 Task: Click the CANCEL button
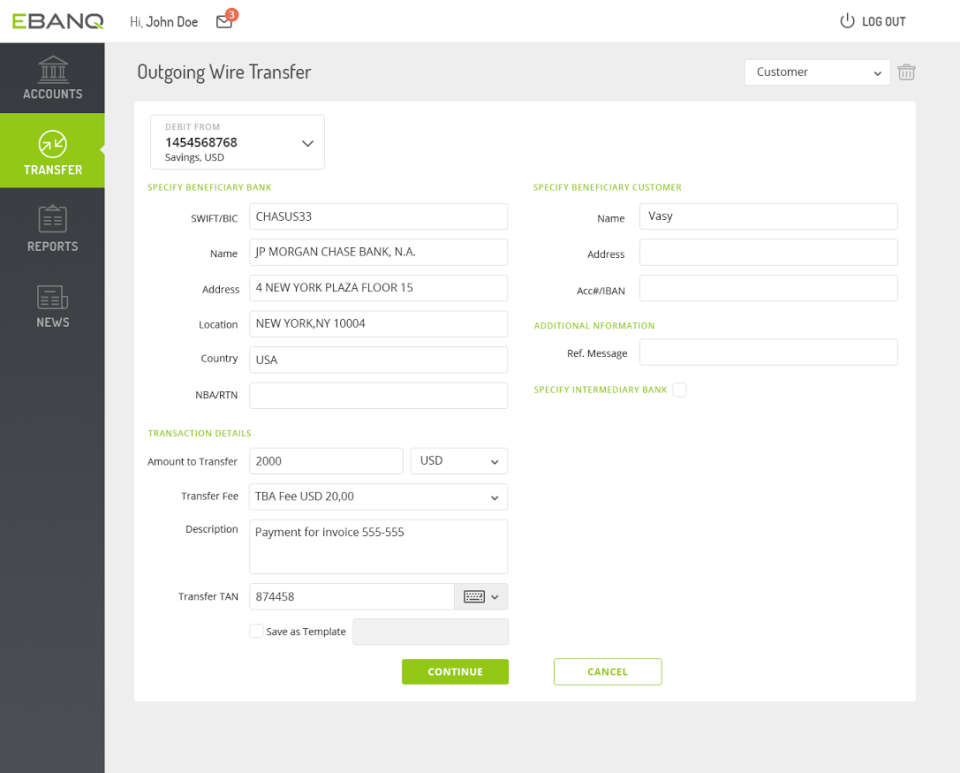(607, 671)
